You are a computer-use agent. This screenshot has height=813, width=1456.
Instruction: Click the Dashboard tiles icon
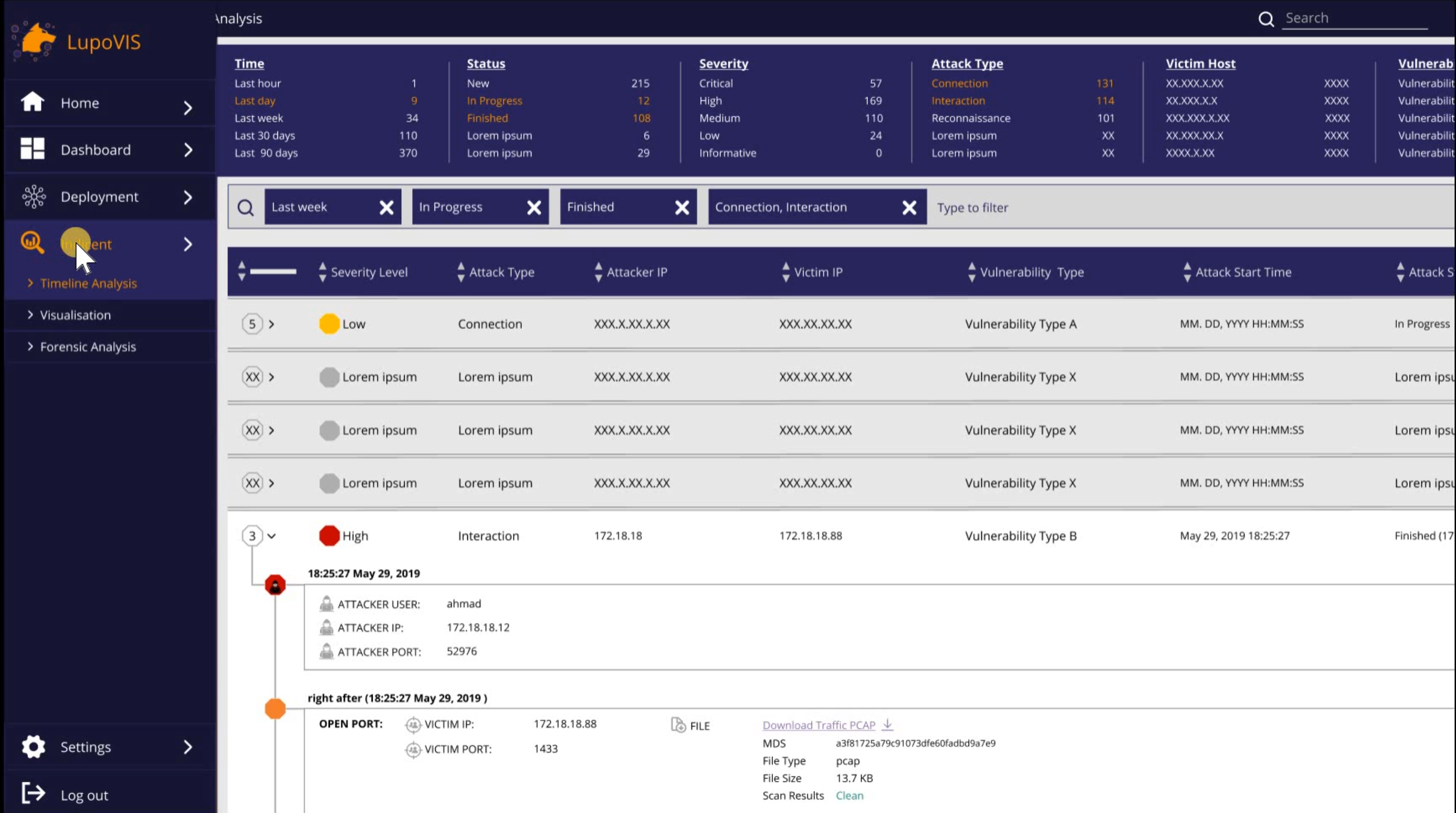[32, 149]
